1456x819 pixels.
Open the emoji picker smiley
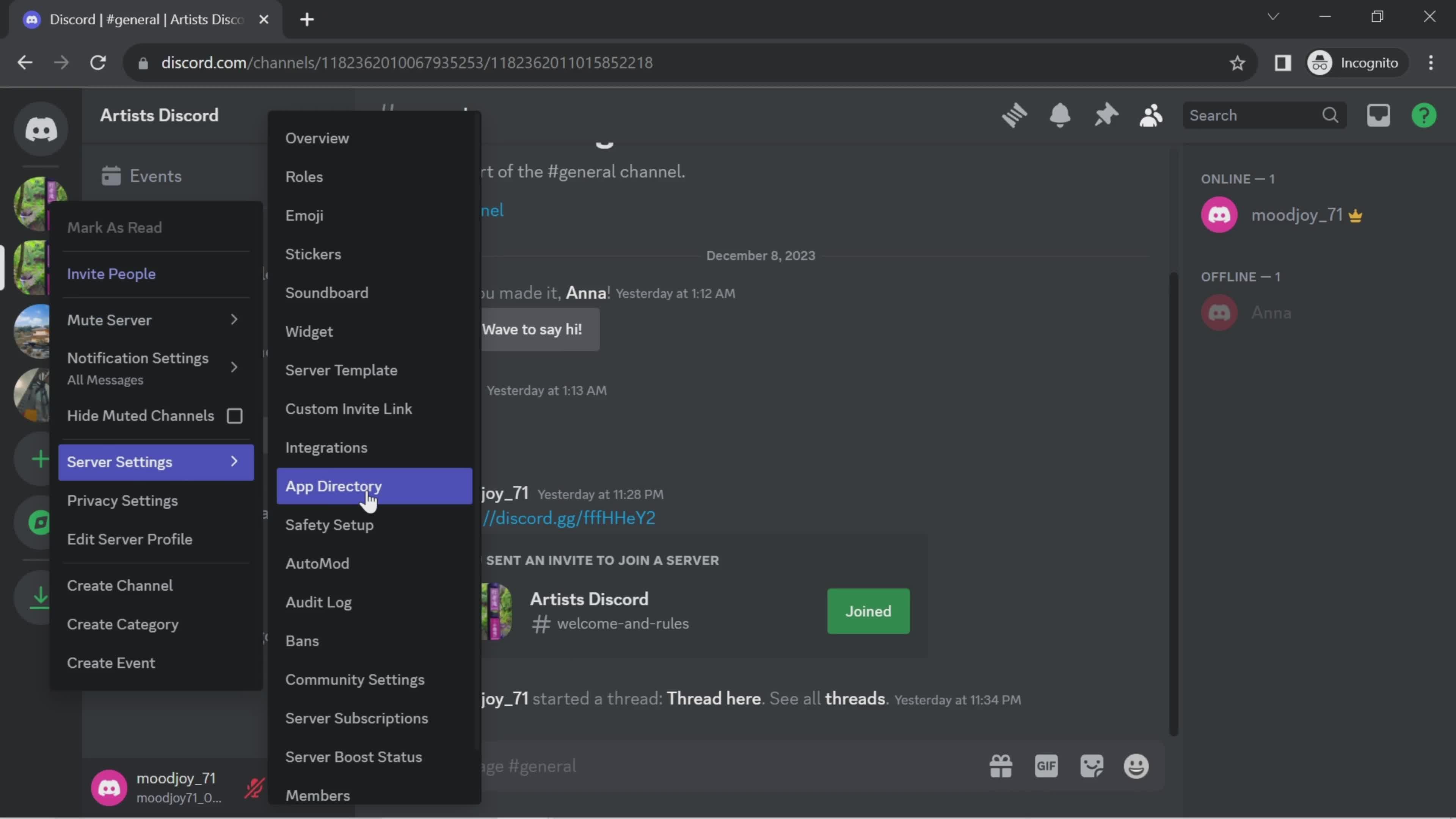tap(1136, 766)
